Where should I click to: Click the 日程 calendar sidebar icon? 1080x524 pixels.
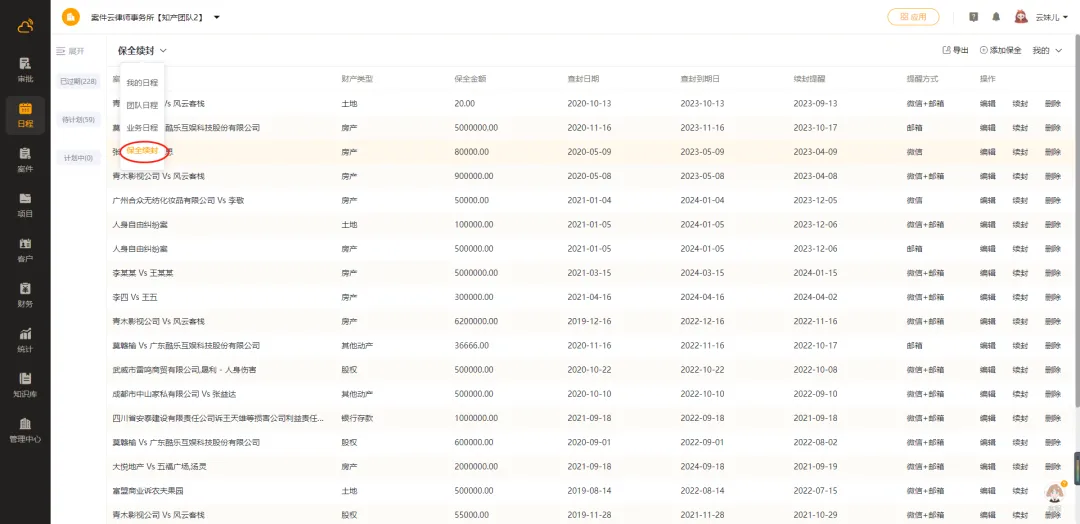(25, 114)
